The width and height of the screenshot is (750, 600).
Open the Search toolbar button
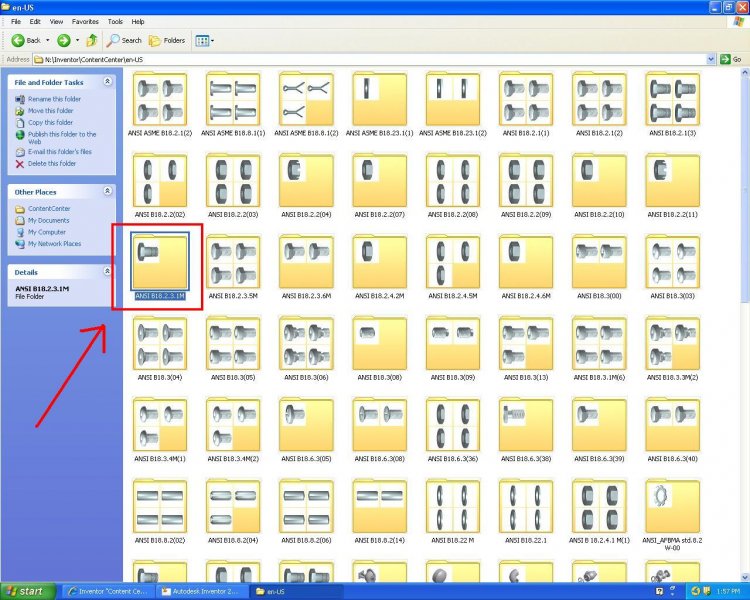point(124,41)
